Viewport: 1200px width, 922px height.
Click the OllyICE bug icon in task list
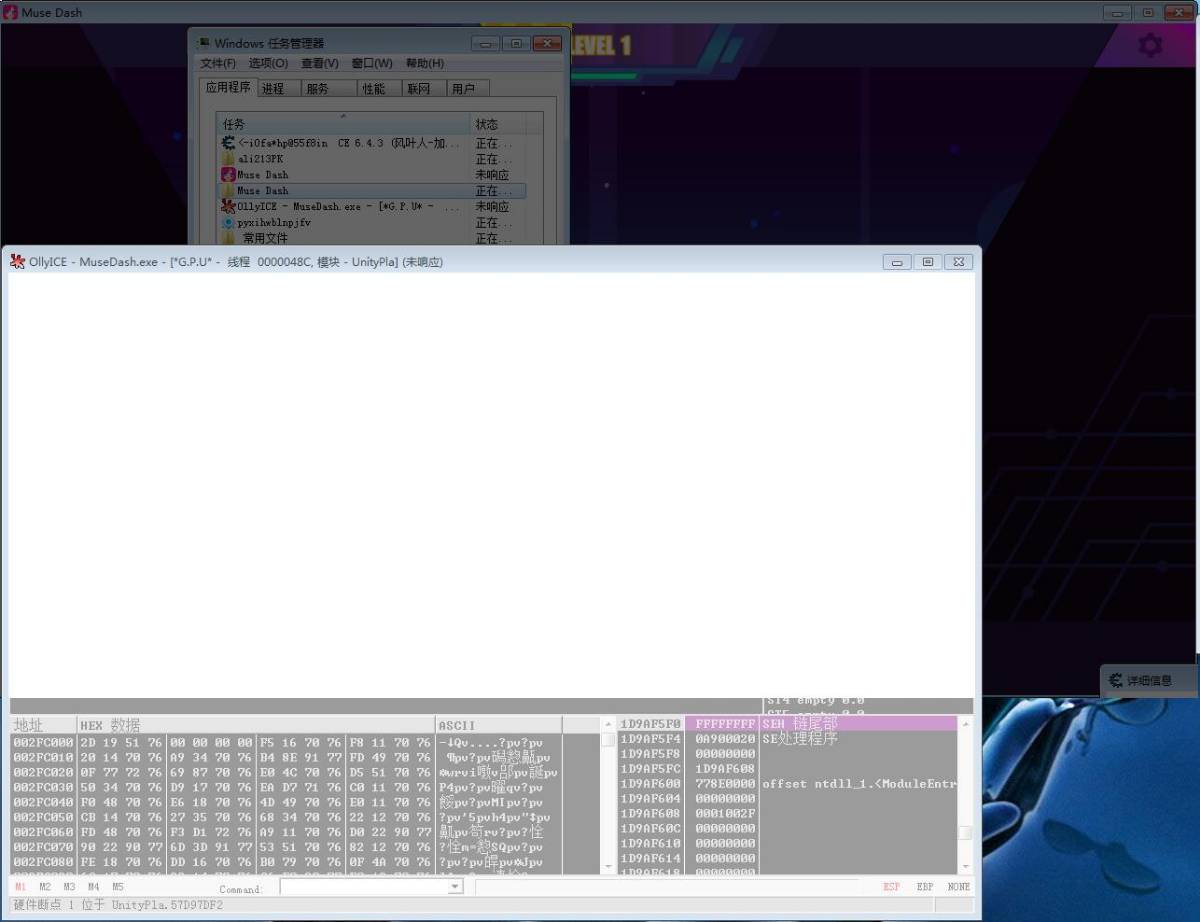click(228, 207)
